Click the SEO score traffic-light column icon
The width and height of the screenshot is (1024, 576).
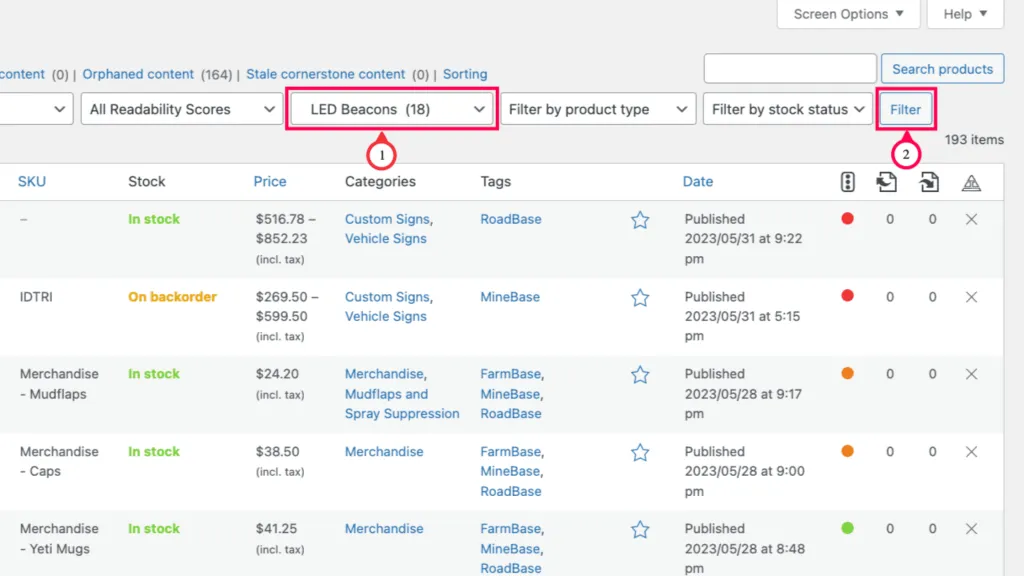(x=847, y=182)
